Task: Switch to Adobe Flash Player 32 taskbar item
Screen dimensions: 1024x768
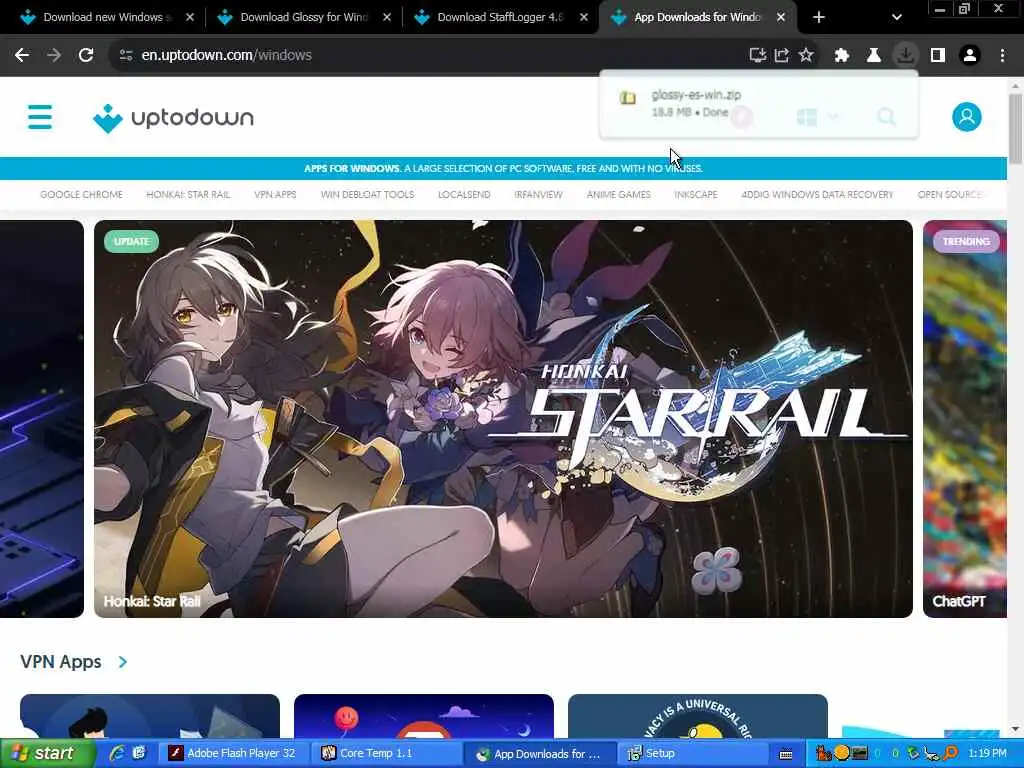Action: (x=232, y=754)
